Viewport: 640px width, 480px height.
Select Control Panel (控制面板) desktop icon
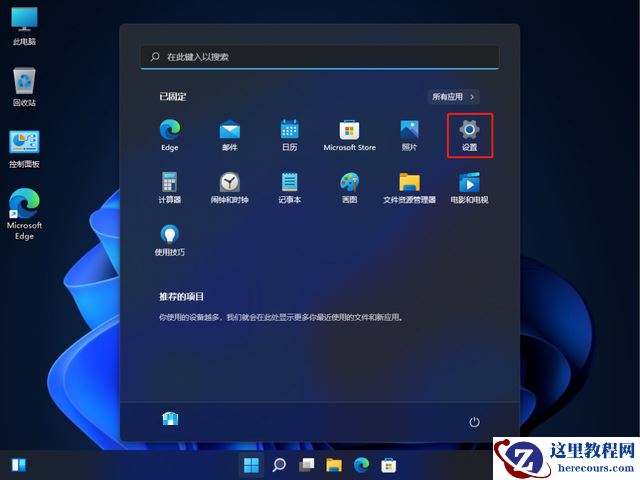(24, 149)
